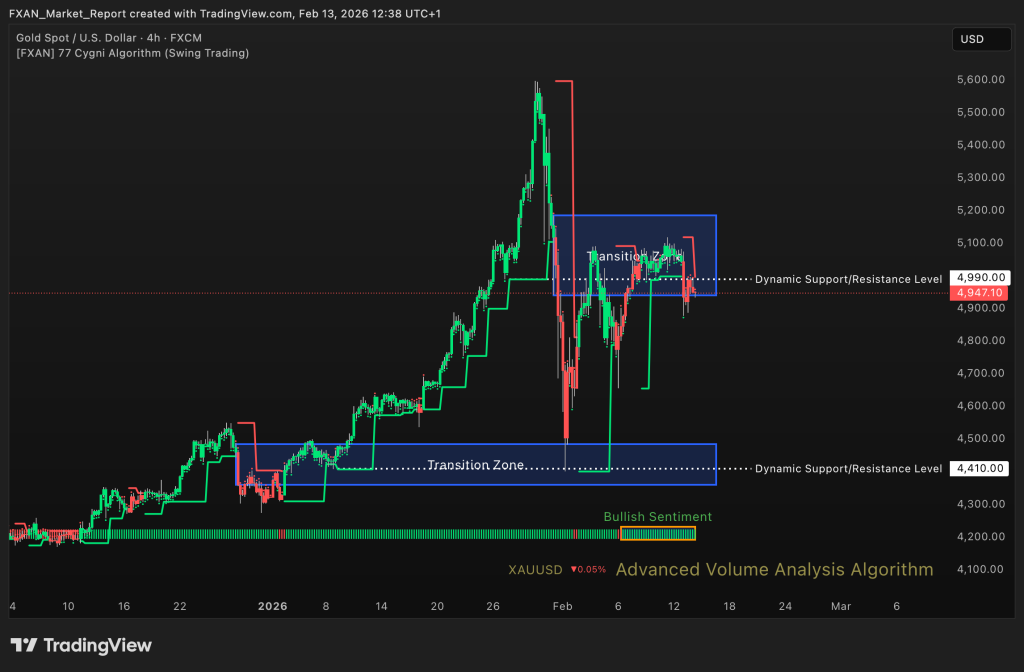
Task: Click the TradingView logo icon
Action: [x=24, y=645]
